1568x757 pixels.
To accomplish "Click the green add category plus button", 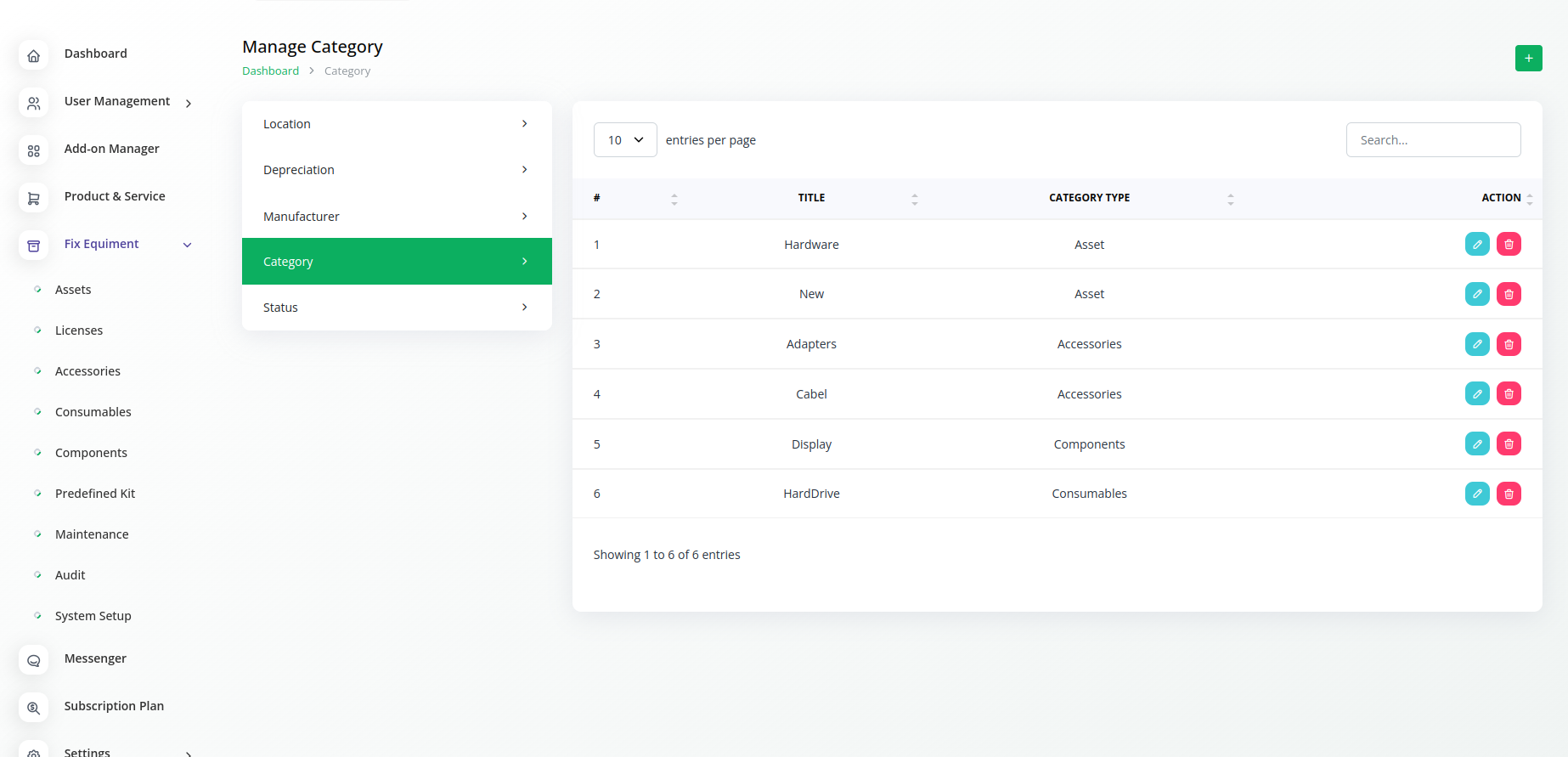I will point(1528,59).
